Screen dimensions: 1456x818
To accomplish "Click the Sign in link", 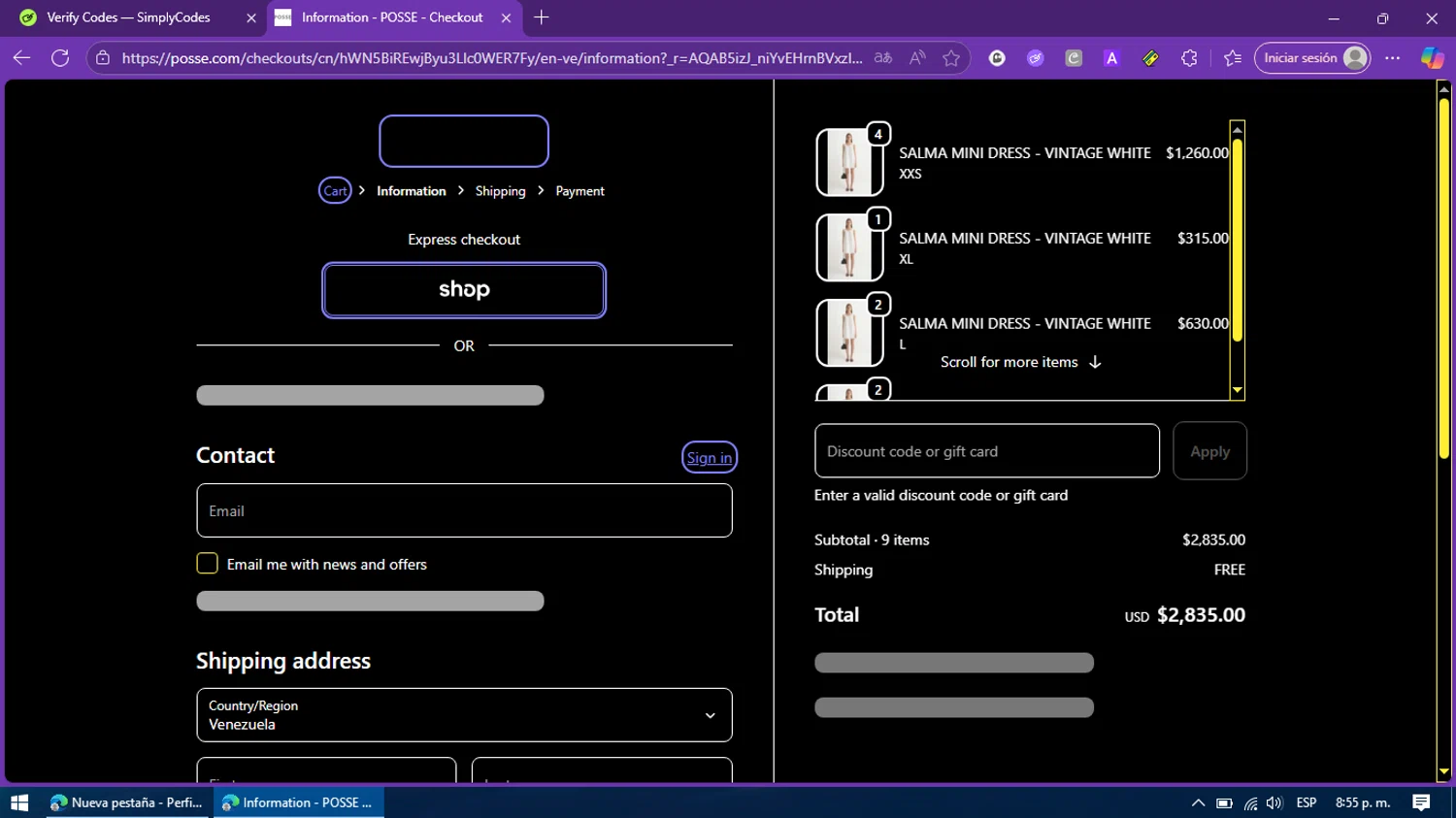I will (710, 458).
